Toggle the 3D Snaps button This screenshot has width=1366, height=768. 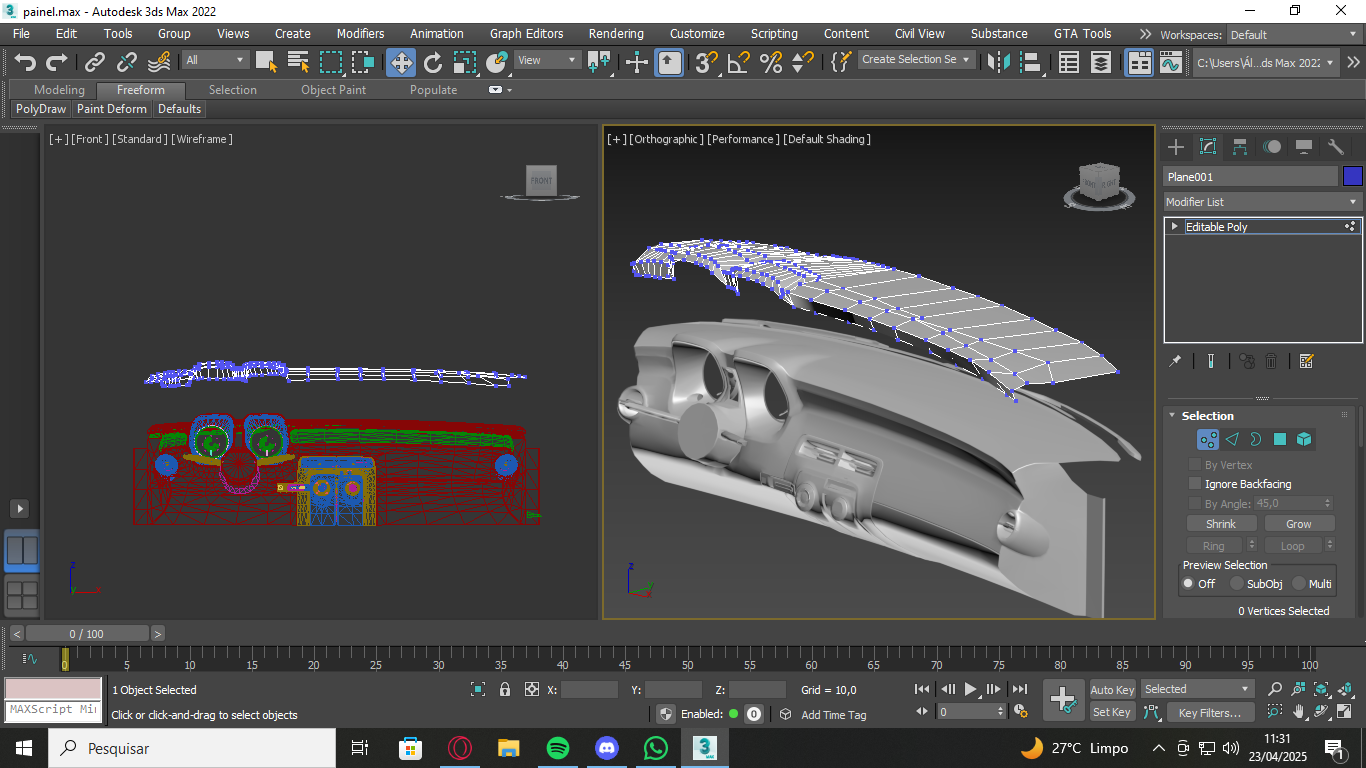coord(707,62)
